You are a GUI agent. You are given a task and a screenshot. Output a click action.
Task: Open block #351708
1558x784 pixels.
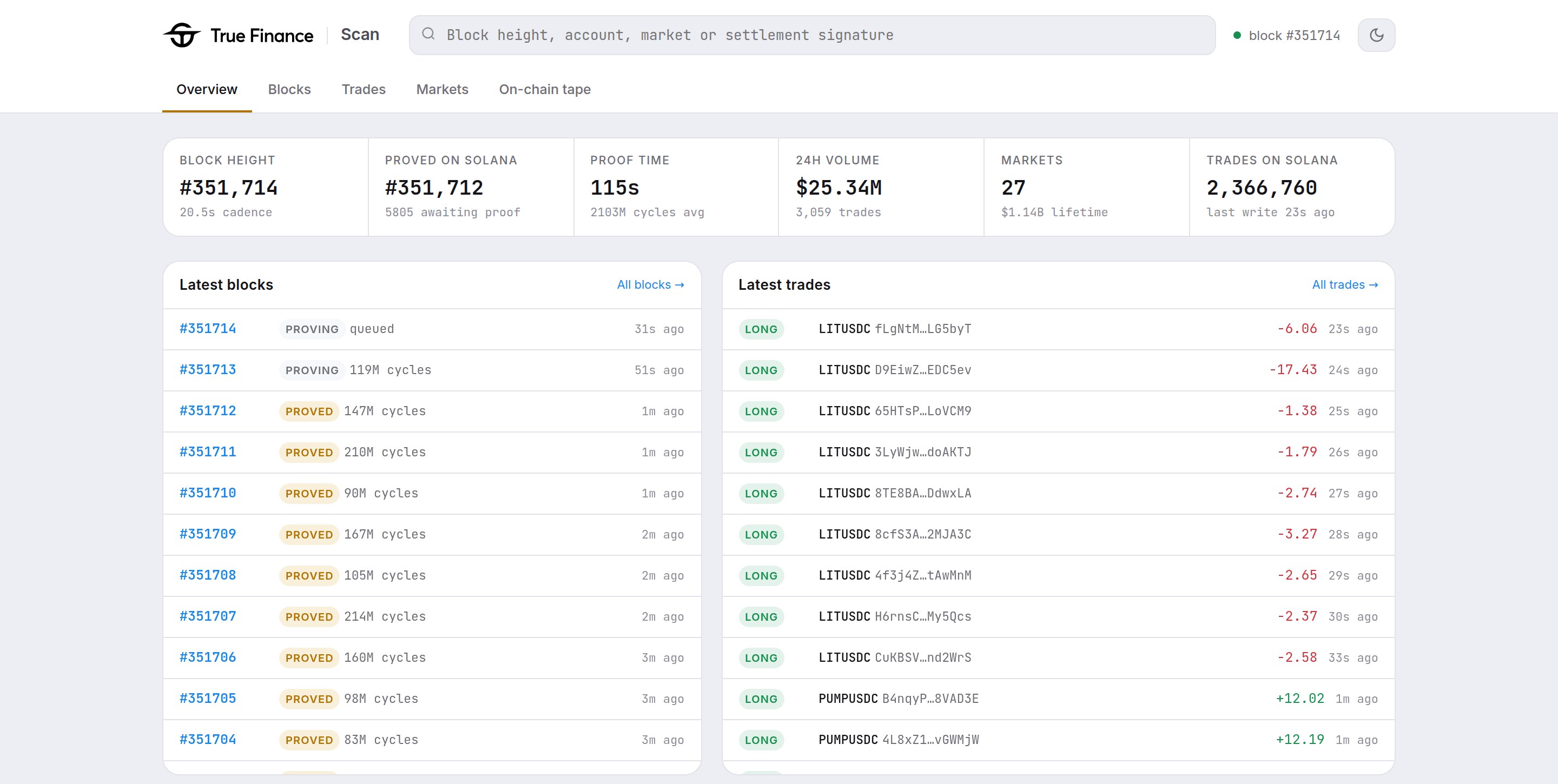(207, 575)
